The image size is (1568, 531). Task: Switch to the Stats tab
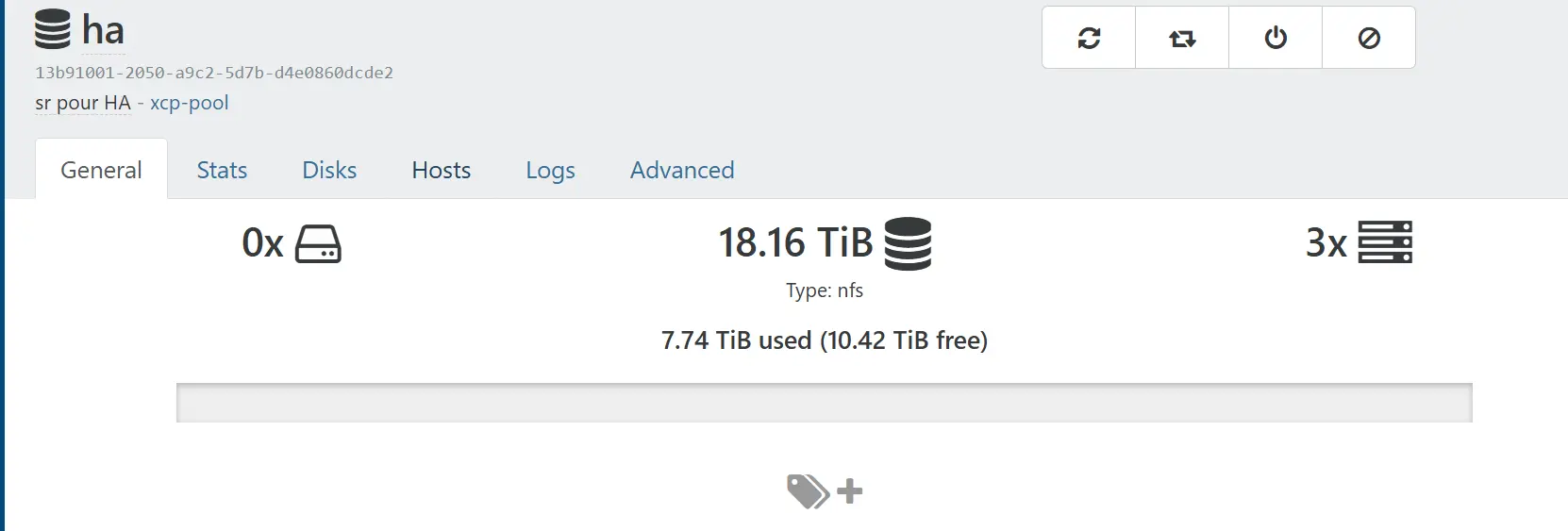click(222, 170)
